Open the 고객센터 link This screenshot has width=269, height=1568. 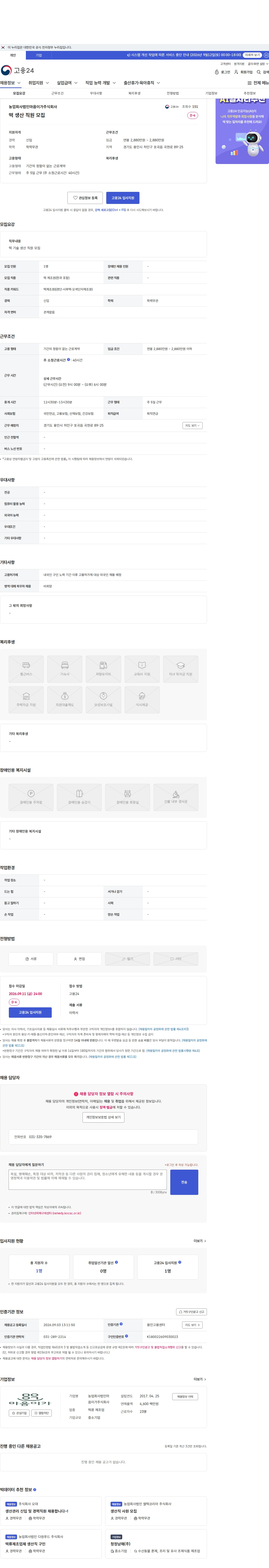(x=225, y=64)
